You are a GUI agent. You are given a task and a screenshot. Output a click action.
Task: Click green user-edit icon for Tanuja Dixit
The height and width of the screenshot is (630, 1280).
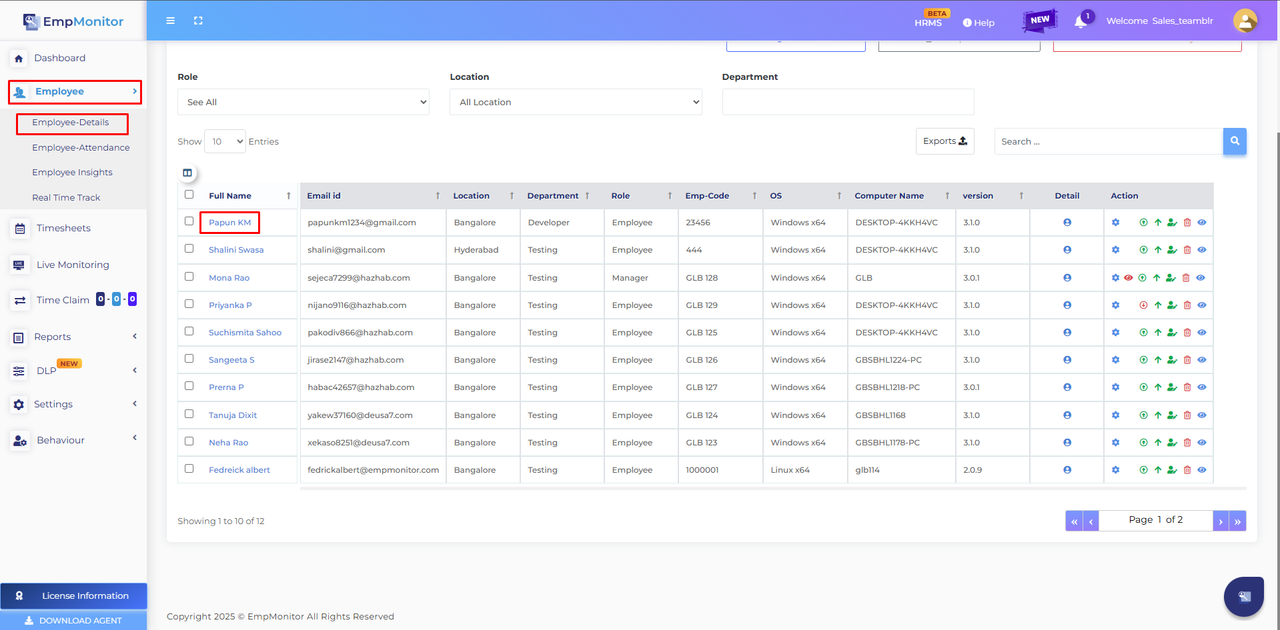click(x=1172, y=414)
